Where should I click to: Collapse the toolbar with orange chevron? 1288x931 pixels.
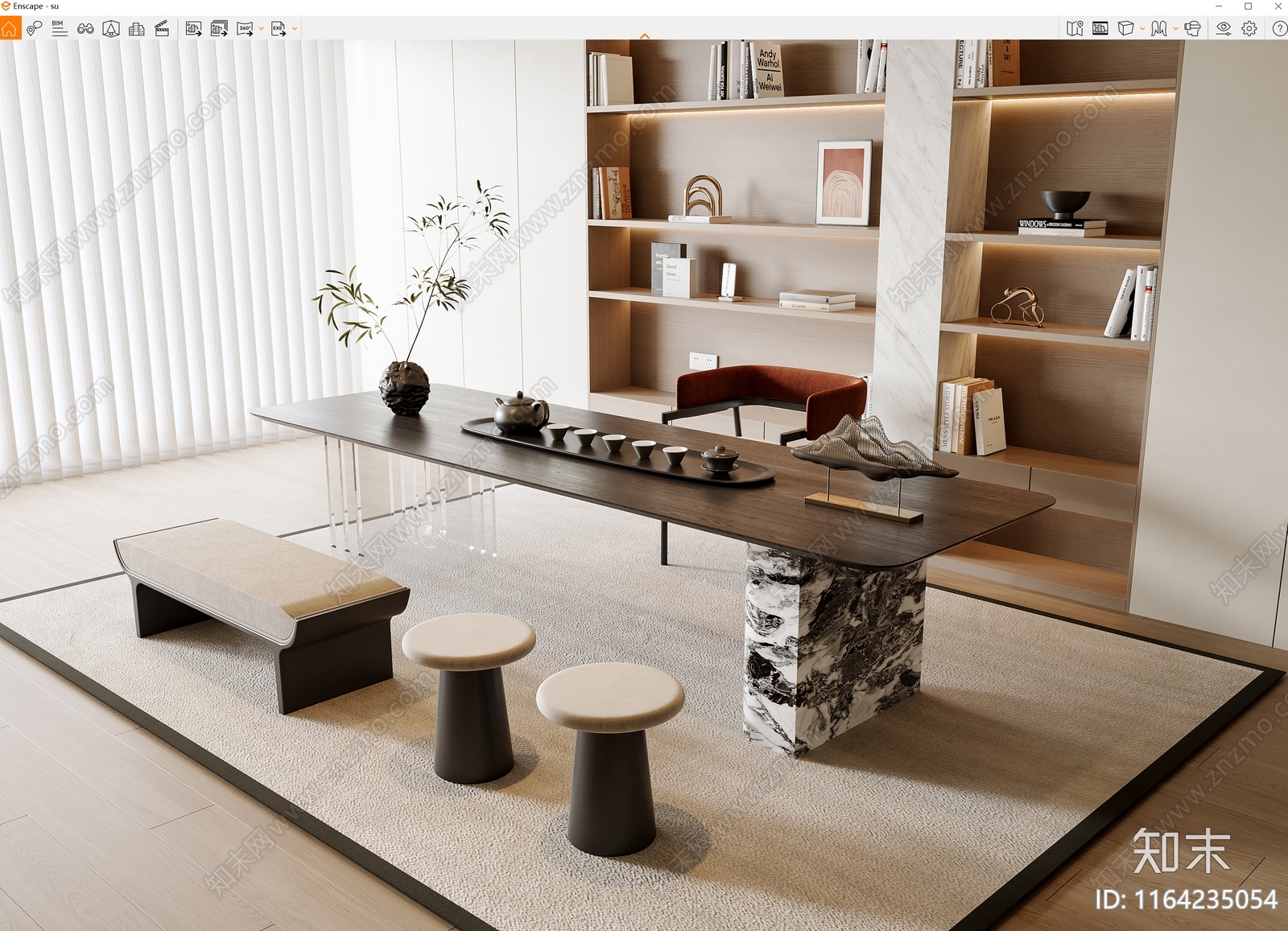pos(644,36)
